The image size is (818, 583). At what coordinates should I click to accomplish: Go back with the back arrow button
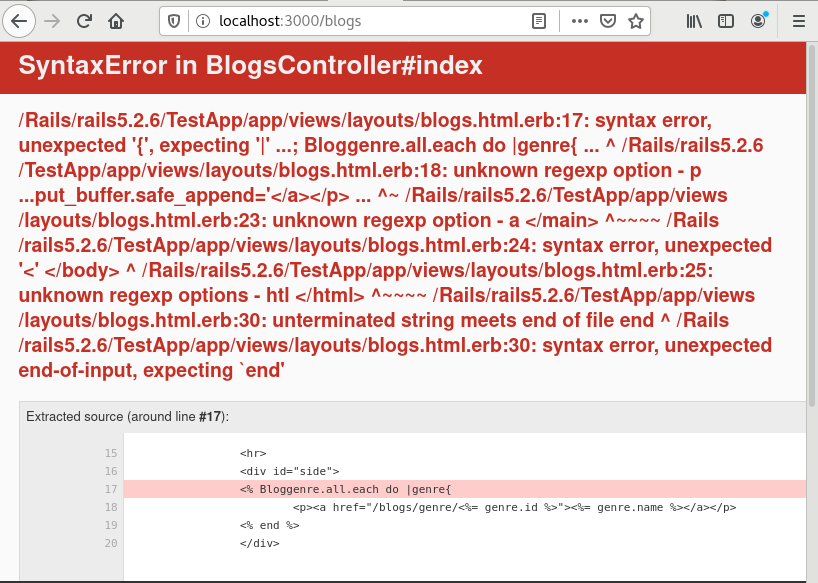(x=19, y=21)
